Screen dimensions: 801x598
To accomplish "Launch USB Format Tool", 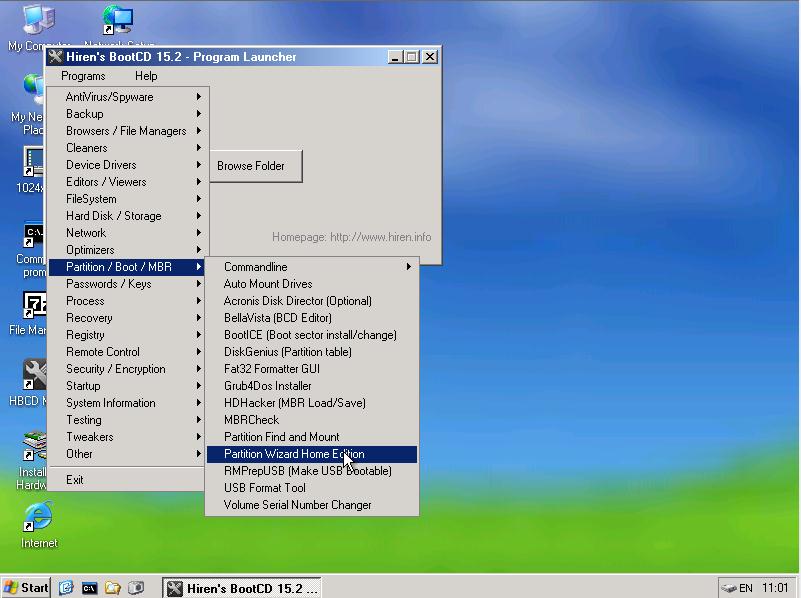I will pyautogui.click(x=312, y=488).
